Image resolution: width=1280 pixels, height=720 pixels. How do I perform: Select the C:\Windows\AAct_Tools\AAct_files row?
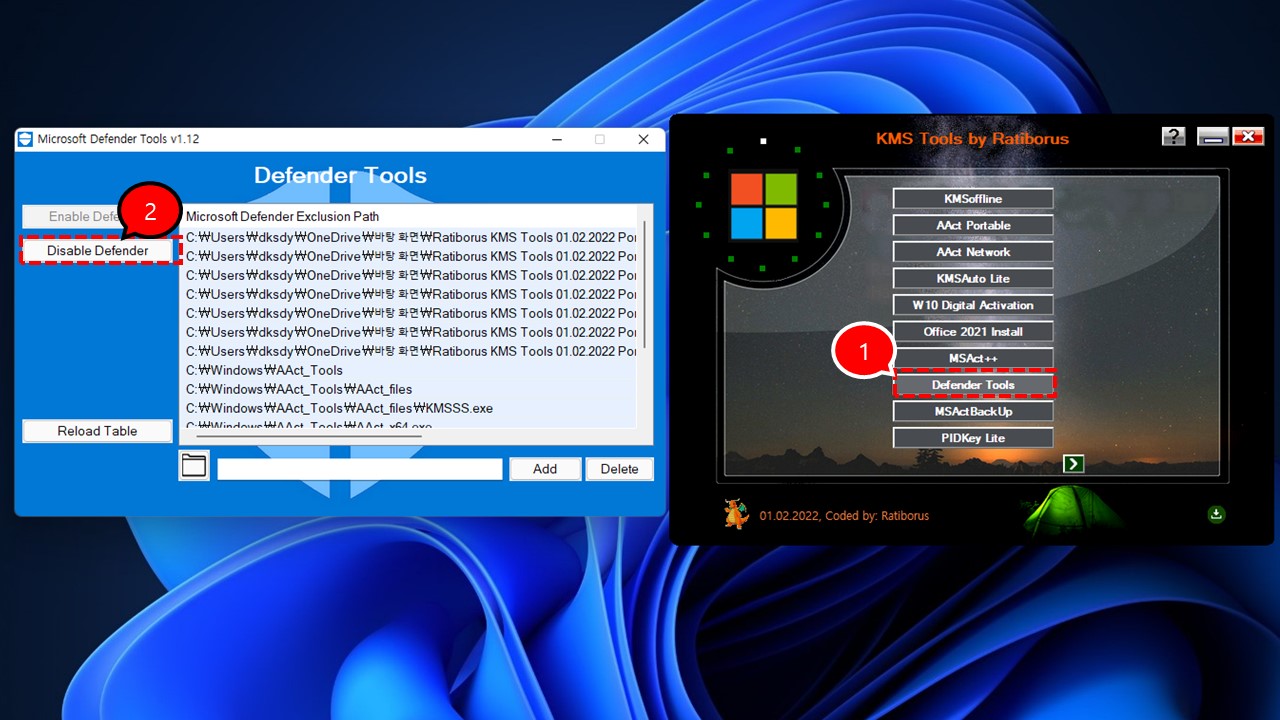[x=408, y=389]
